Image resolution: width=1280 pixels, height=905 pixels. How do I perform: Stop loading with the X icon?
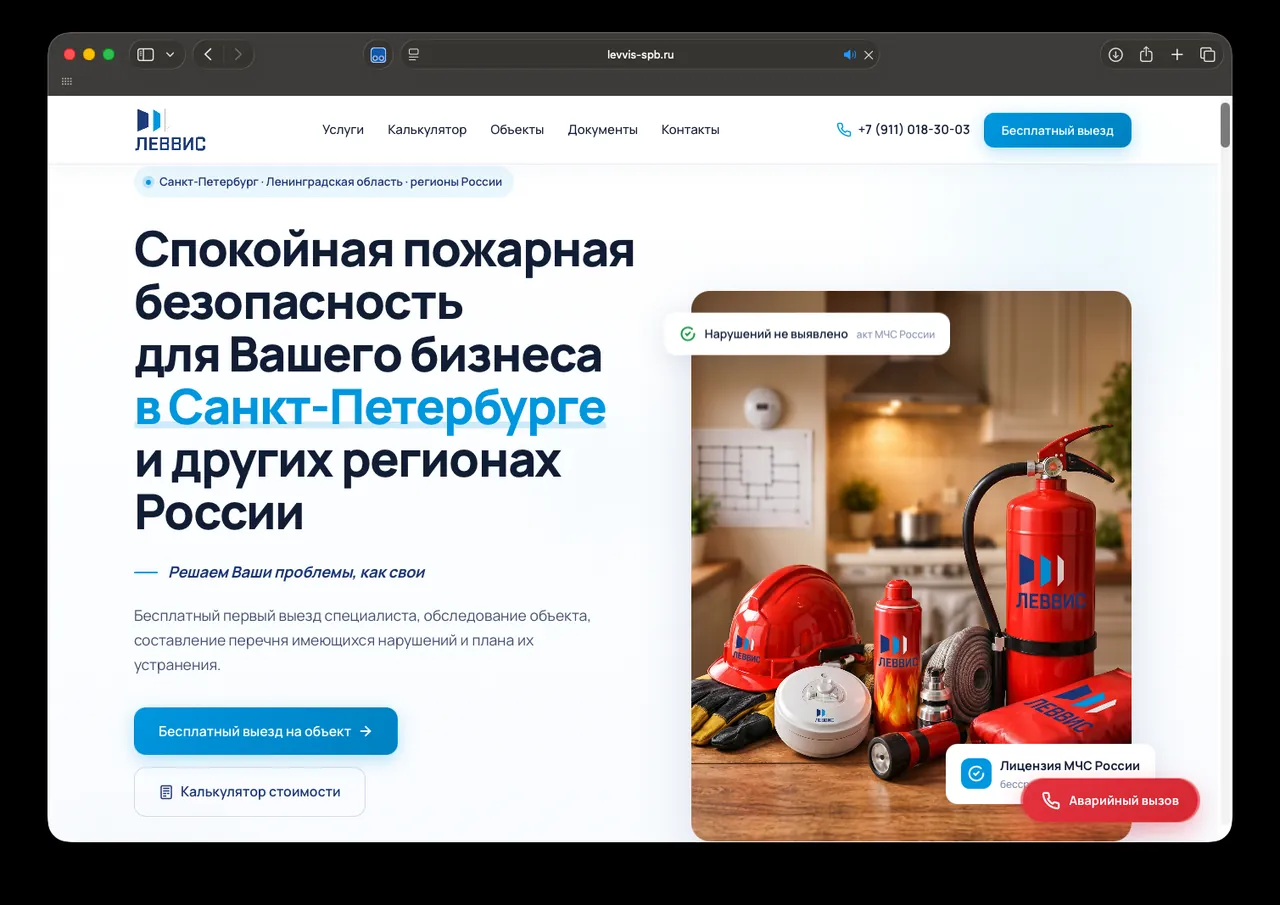[868, 55]
